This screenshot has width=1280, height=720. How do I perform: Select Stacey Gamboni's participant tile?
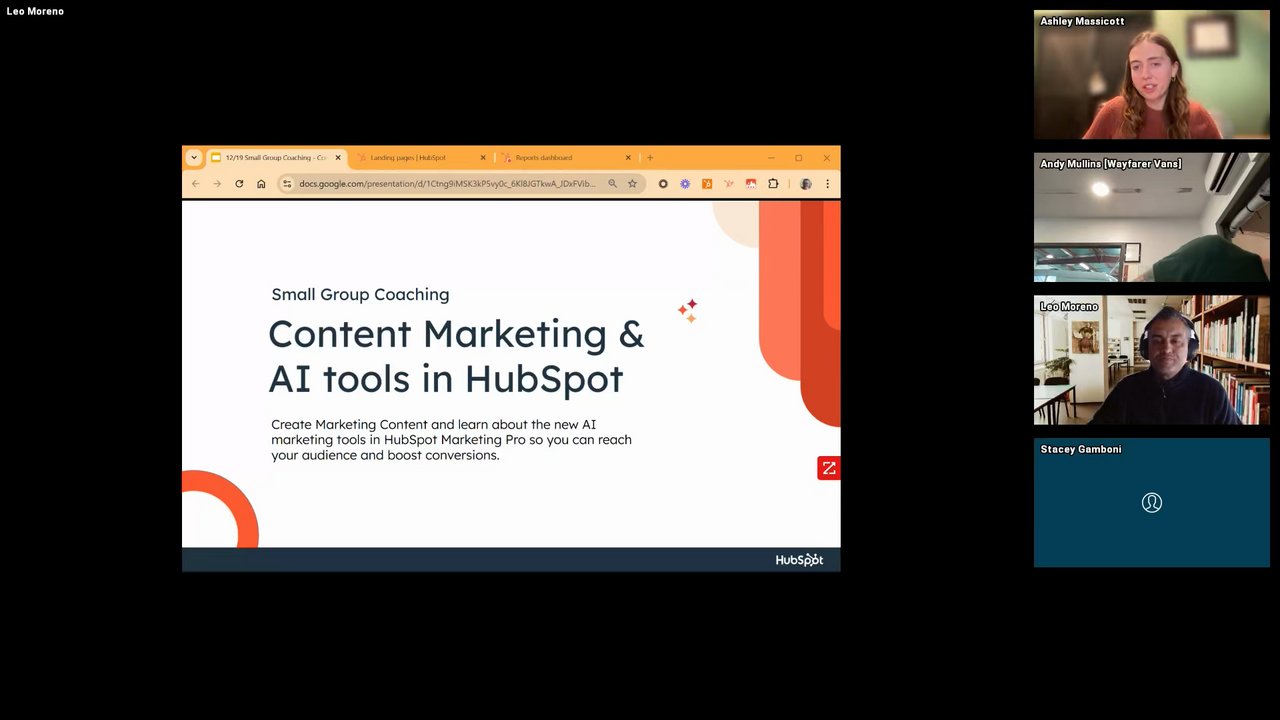[x=1152, y=503]
